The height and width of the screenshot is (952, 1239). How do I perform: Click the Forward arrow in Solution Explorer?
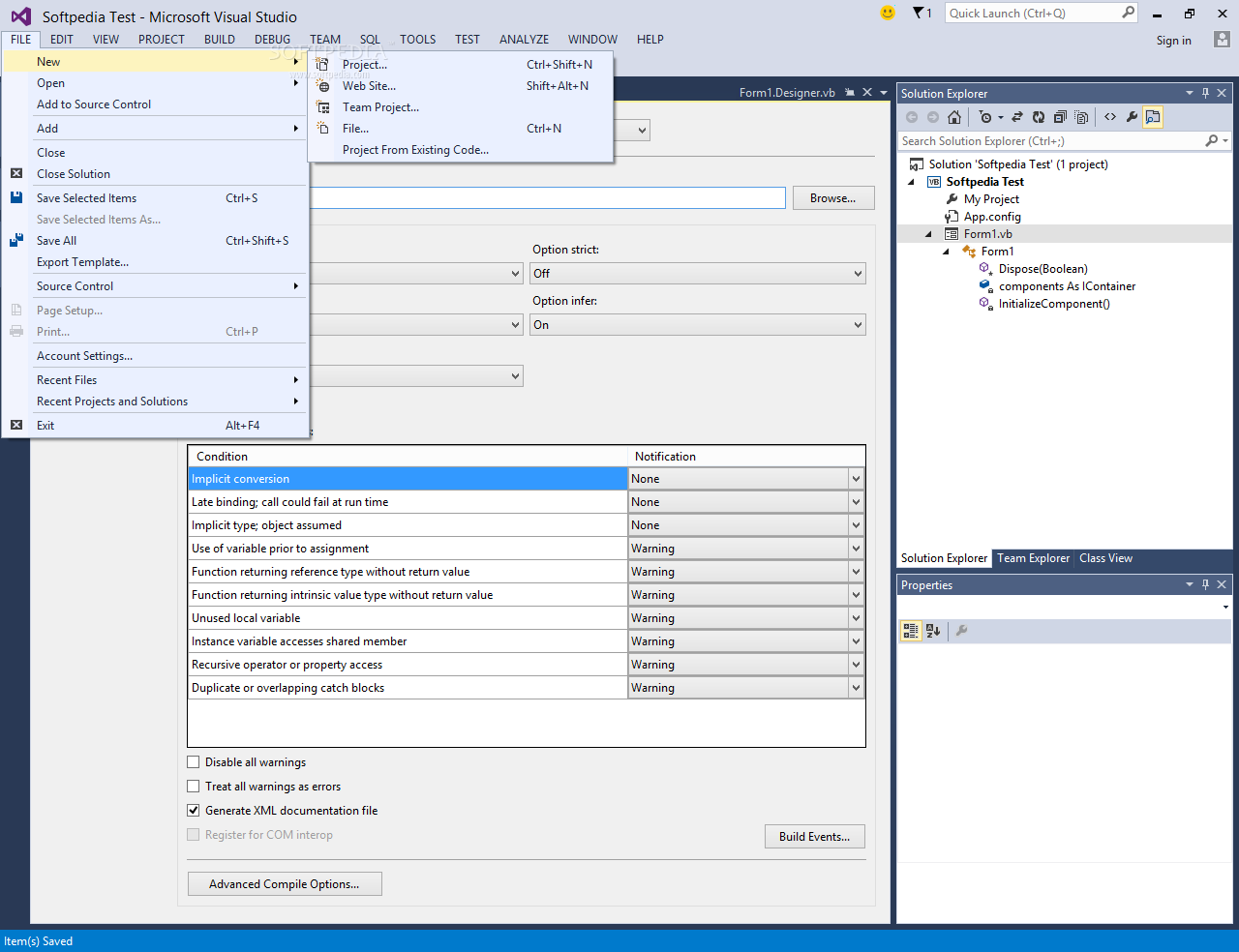click(933, 117)
